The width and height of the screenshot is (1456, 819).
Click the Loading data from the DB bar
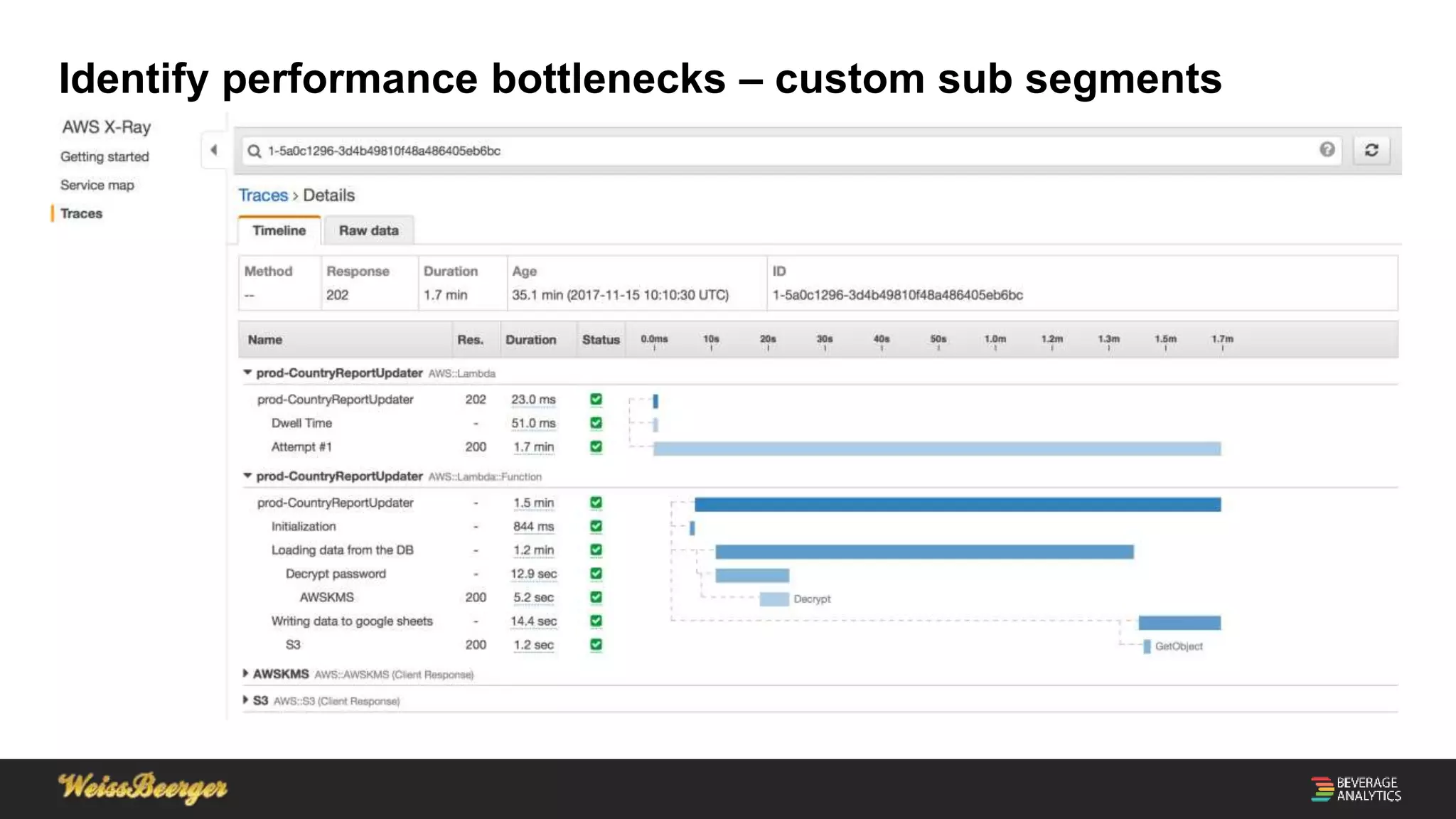tap(924, 552)
